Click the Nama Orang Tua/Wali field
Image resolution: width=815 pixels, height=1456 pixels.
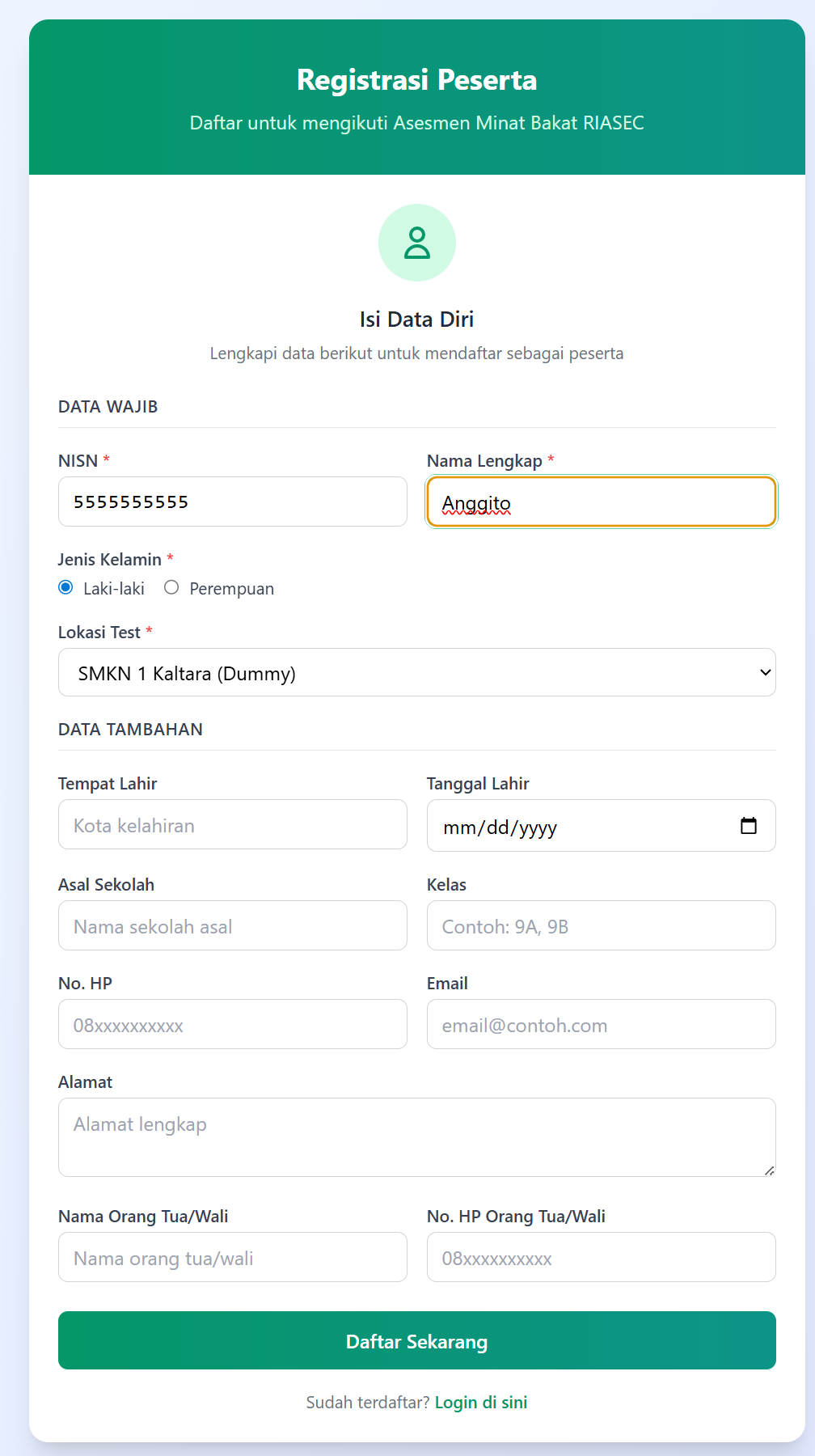pos(233,1257)
